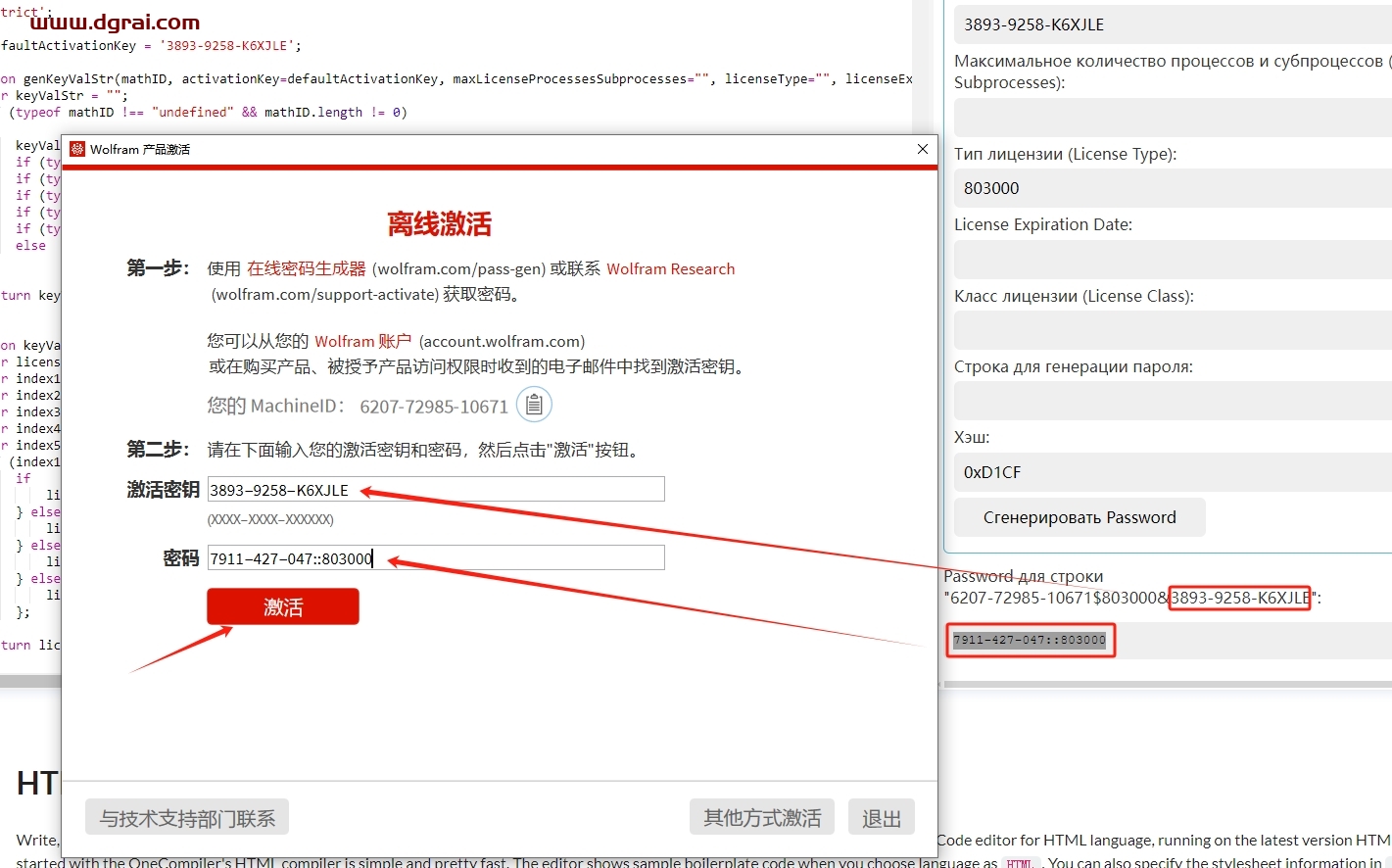Viewport: 1392px width, 868px height.
Task: Click the Строка для генерации пароля field
Action: [1173, 401]
